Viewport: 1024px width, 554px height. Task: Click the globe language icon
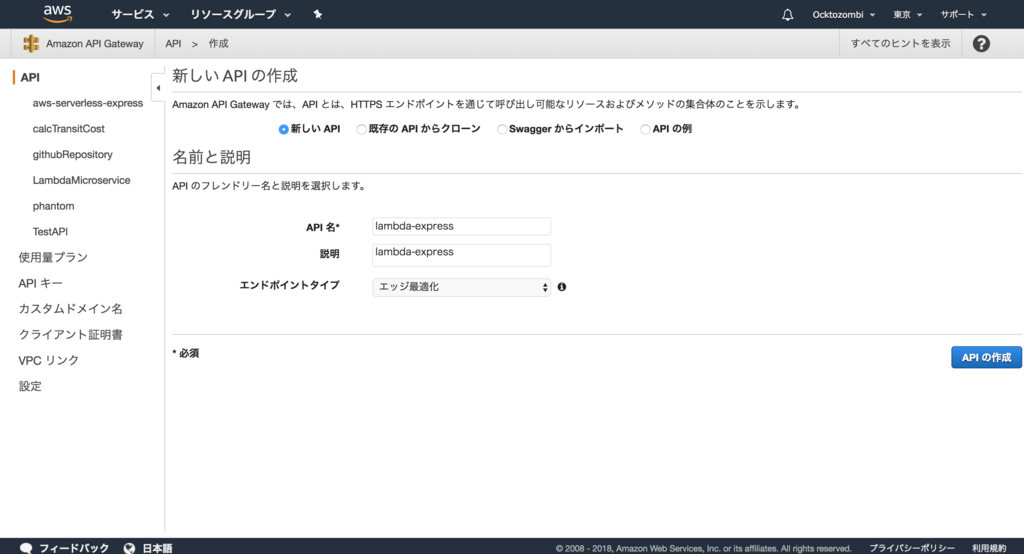point(129,548)
